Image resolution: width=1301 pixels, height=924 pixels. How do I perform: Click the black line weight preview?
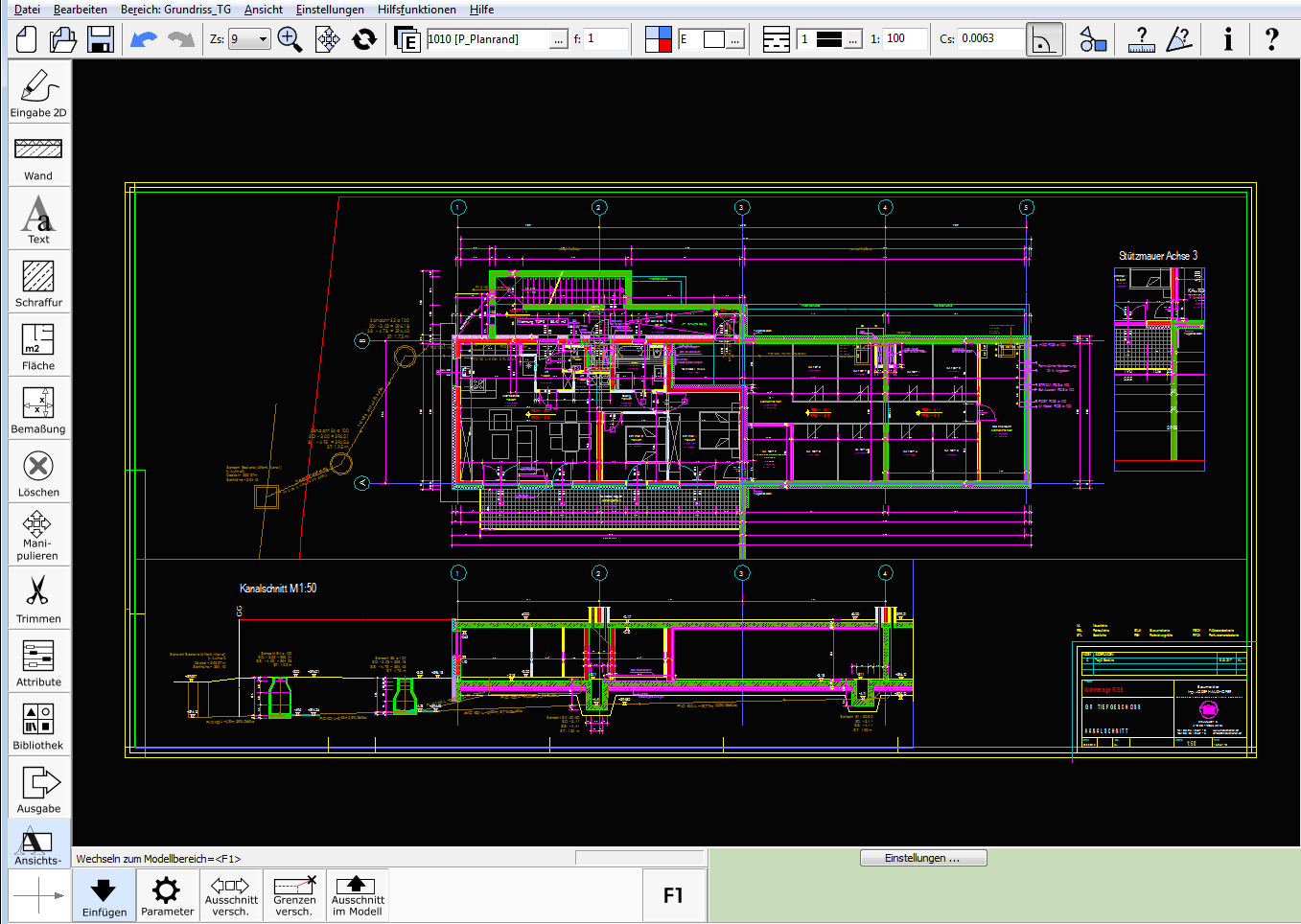829,39
